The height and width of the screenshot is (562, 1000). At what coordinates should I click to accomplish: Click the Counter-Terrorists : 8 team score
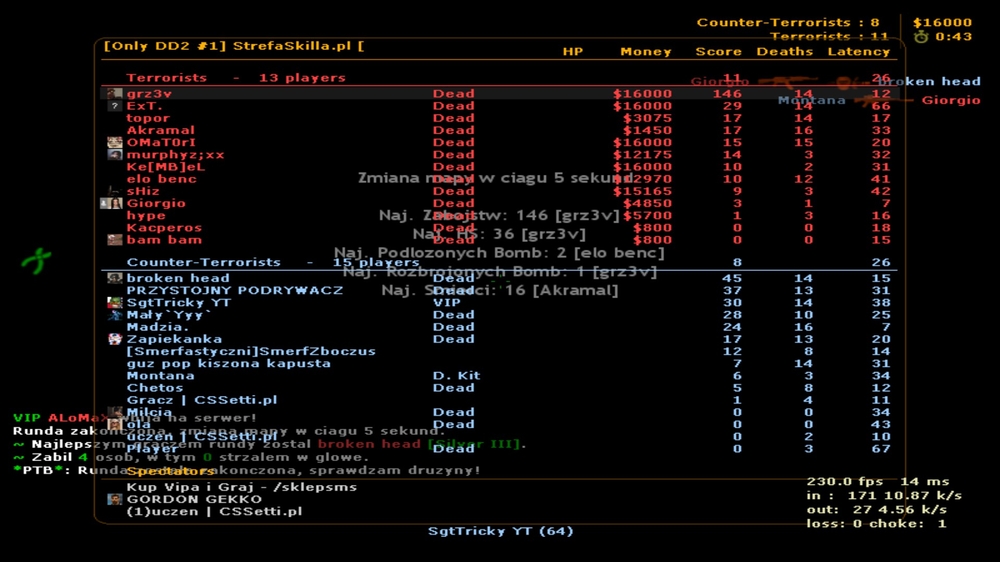[788, 22]
